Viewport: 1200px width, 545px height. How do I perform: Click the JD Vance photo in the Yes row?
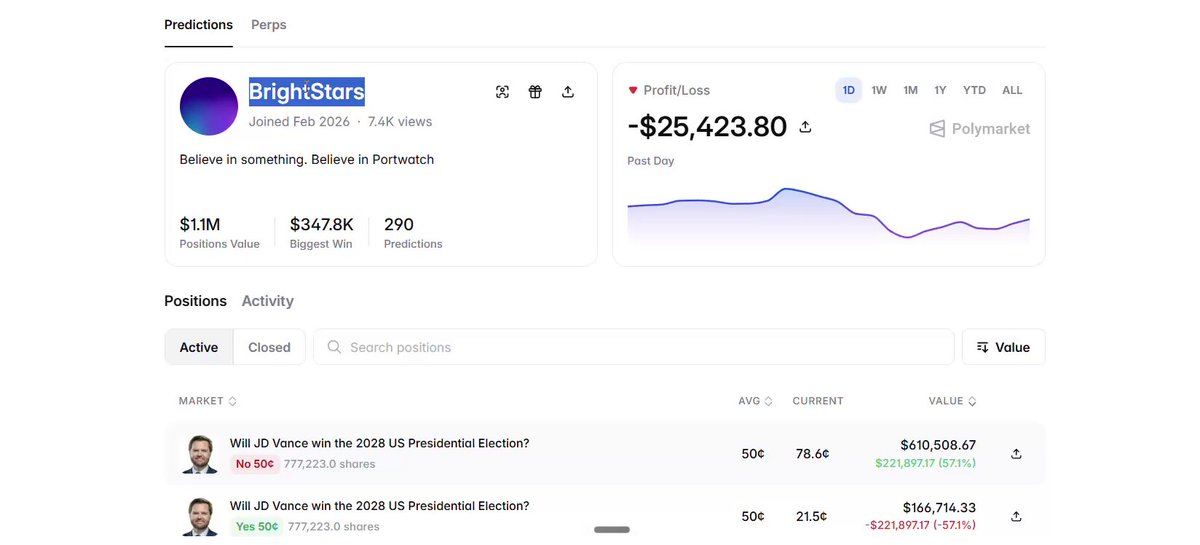tap(200, 516)
